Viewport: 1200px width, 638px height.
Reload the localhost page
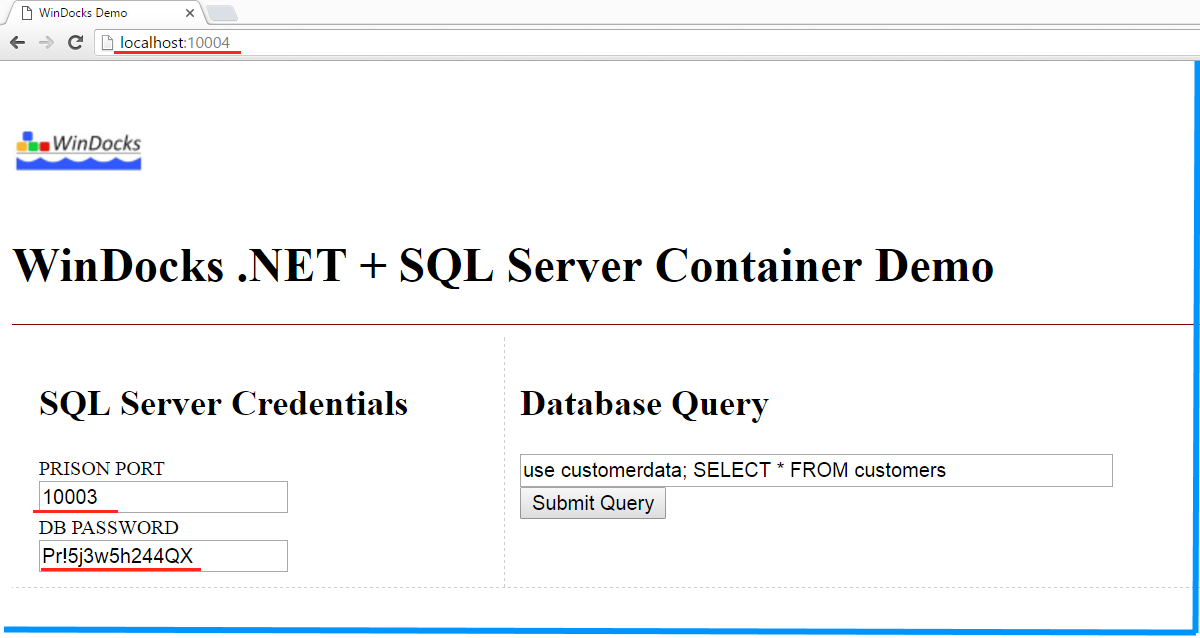(75, 42)
